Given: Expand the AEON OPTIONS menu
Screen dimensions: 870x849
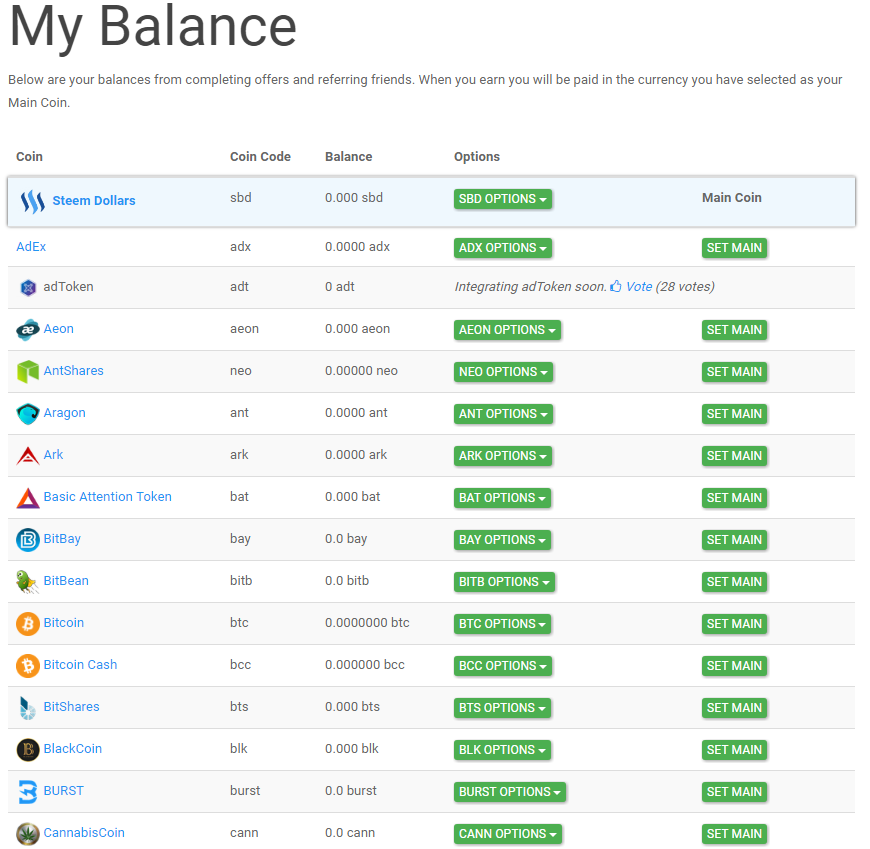Looking at the screenshot, I should (x=507, y=330).
